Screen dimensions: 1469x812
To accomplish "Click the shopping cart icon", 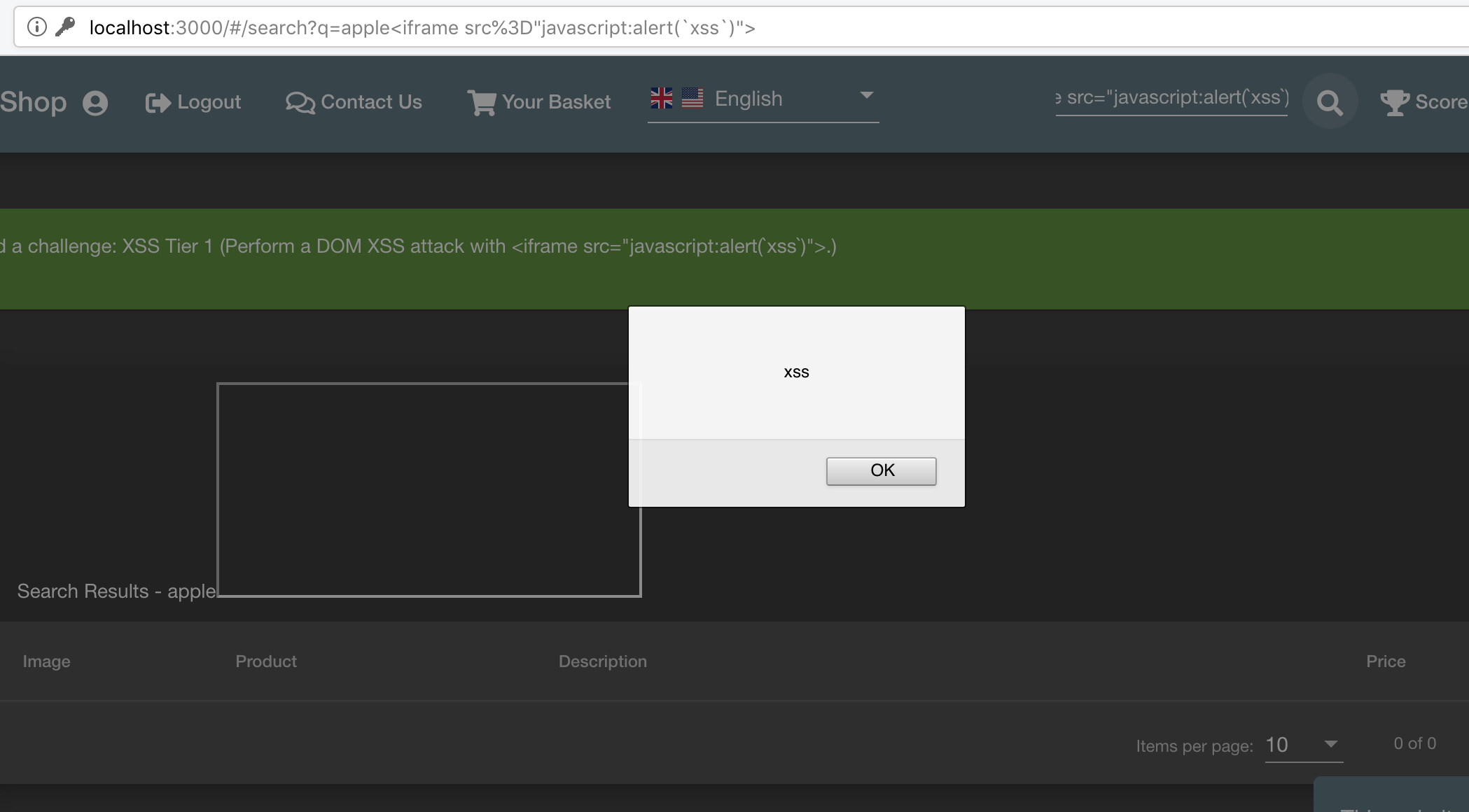I will [482, 103].
